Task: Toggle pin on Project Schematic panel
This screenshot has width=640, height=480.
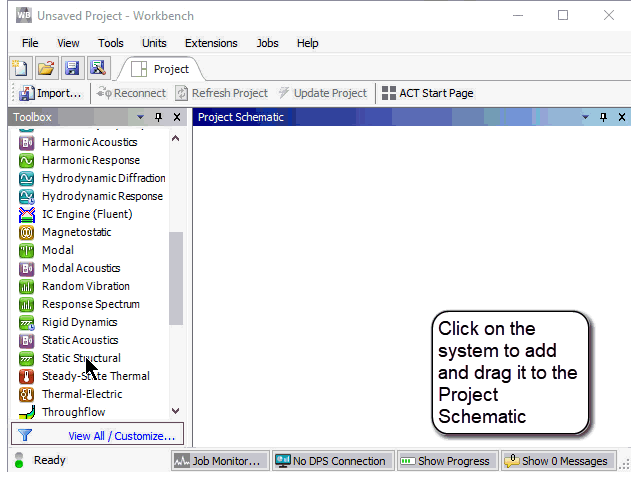Action: (603, 117)
